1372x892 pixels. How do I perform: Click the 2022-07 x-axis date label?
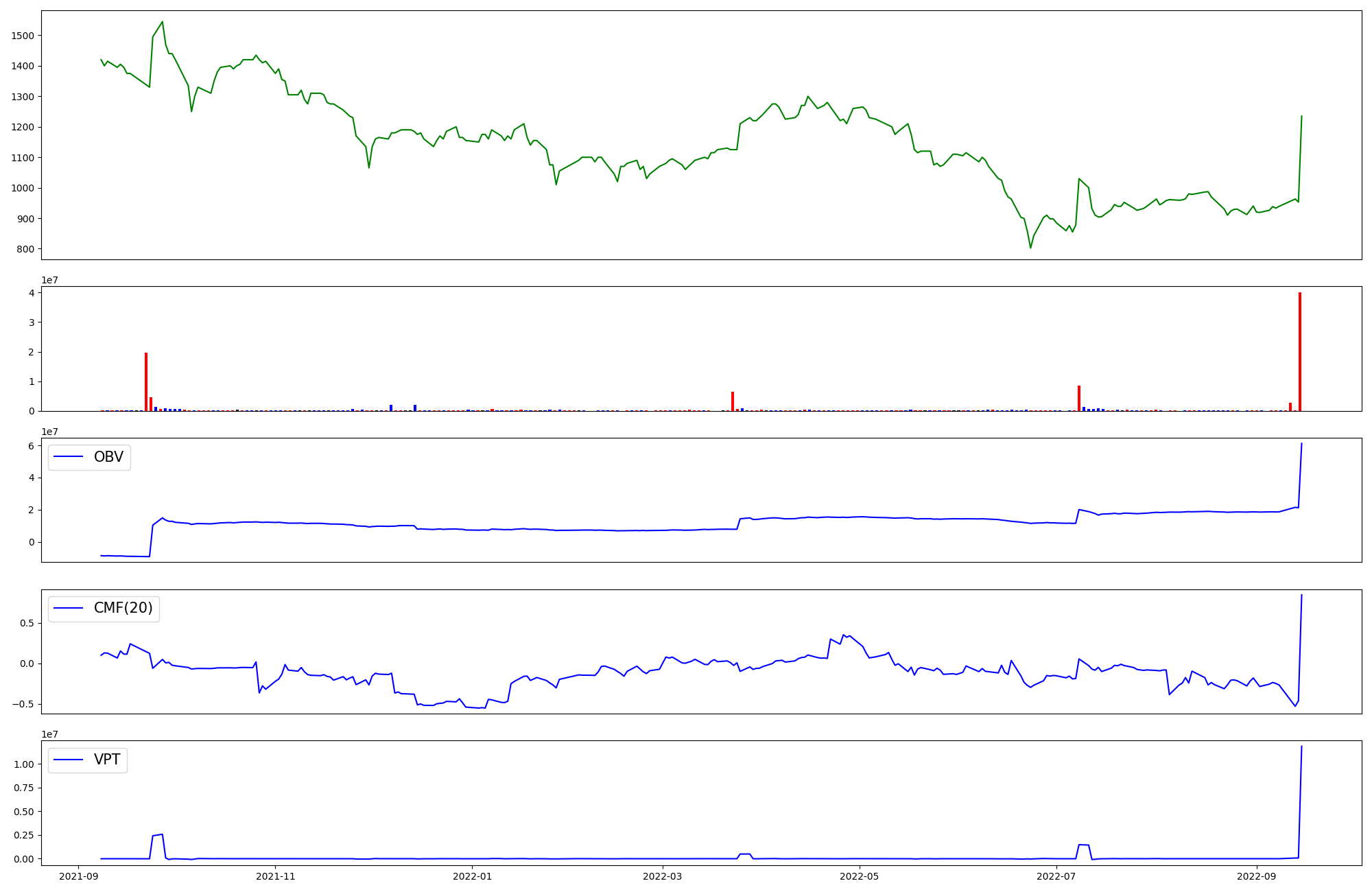point(1056,876)
